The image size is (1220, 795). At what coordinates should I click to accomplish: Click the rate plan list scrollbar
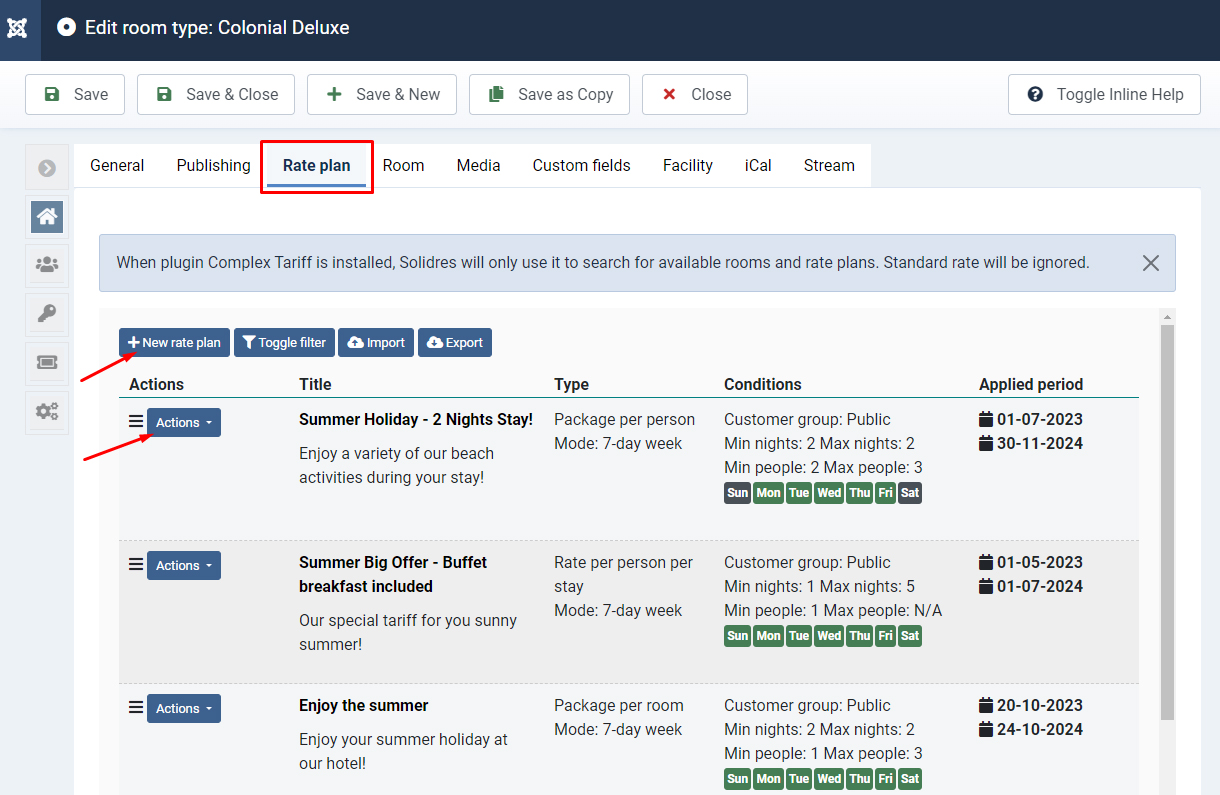pyautogui.click(x=1166, y=520)
